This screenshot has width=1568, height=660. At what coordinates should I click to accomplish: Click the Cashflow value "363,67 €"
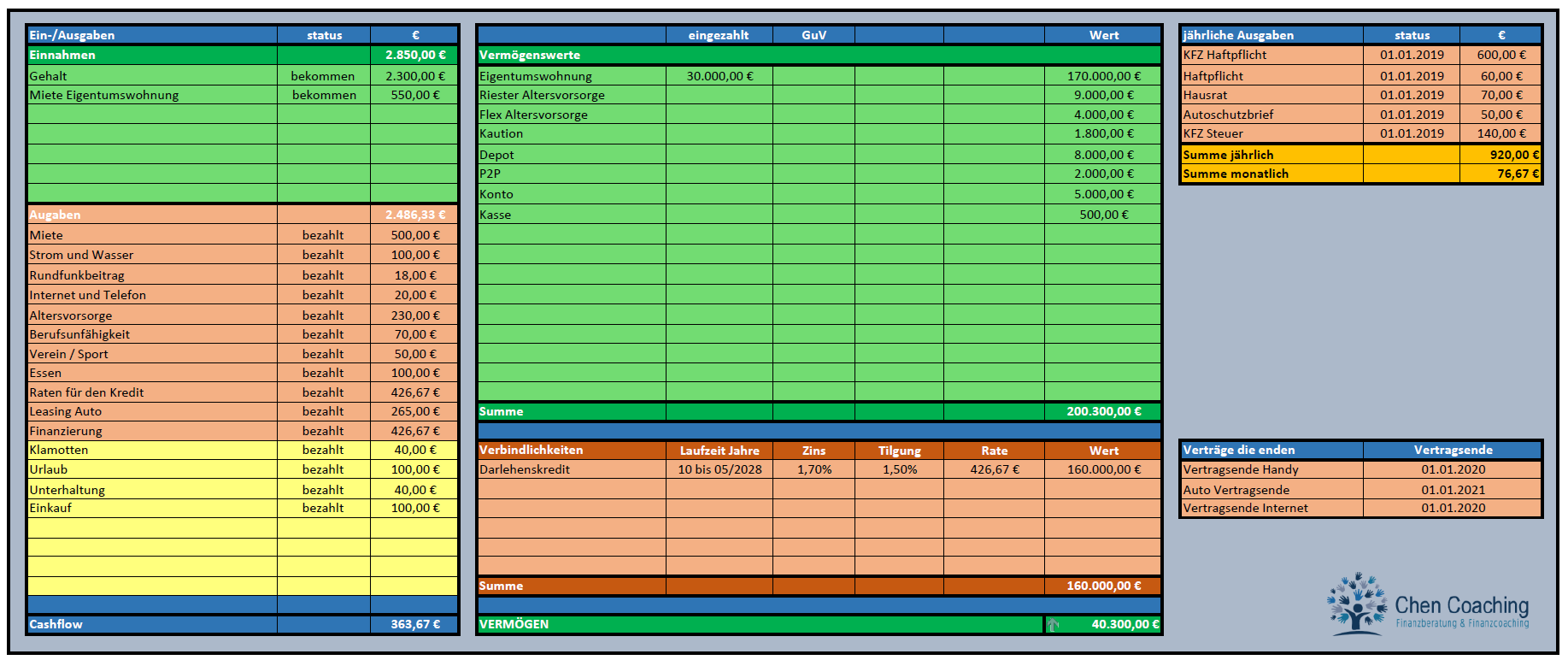tap(414, 624)
